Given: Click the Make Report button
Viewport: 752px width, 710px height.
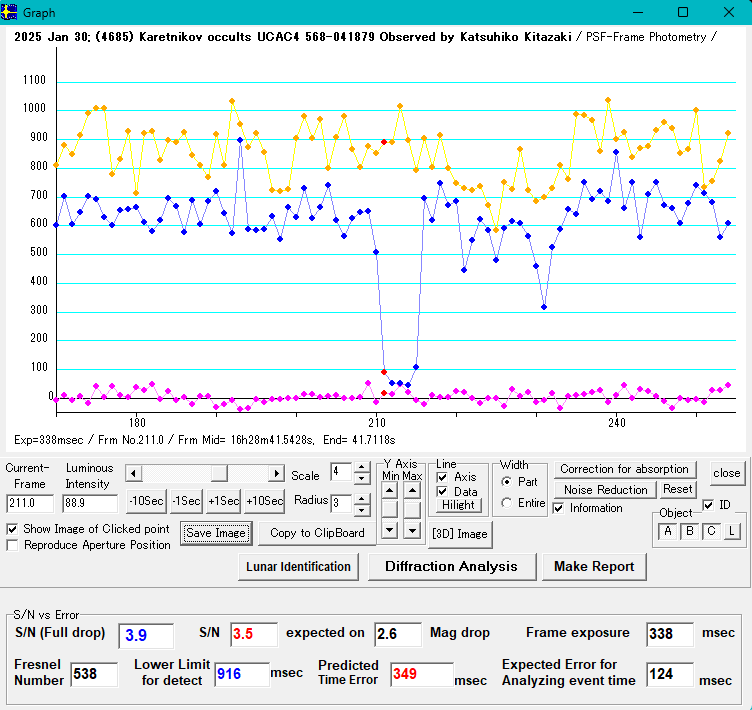Looking at the screenshot, I should [594, 567].
